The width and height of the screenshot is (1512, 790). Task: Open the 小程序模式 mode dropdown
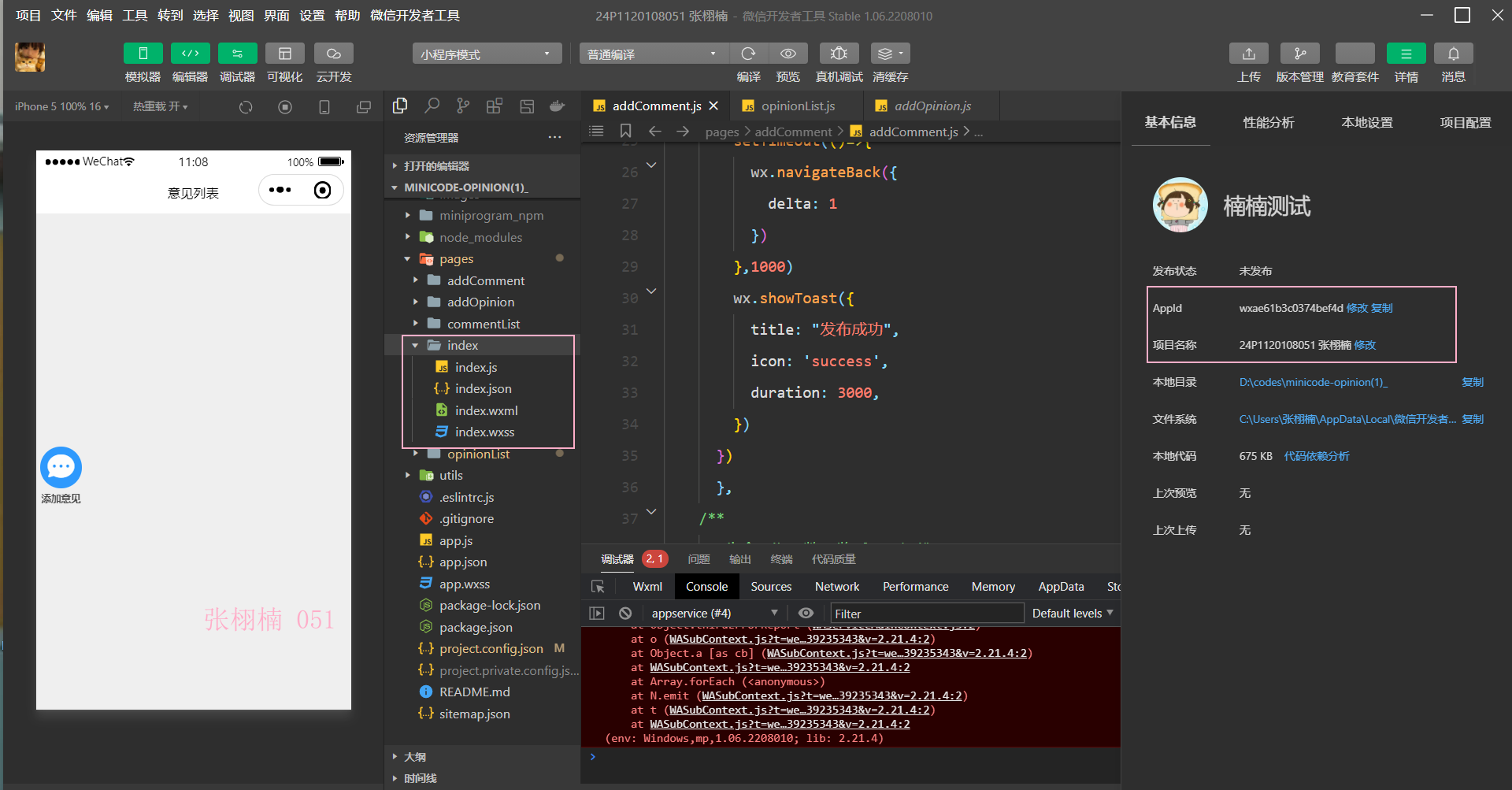click(487, 54)
